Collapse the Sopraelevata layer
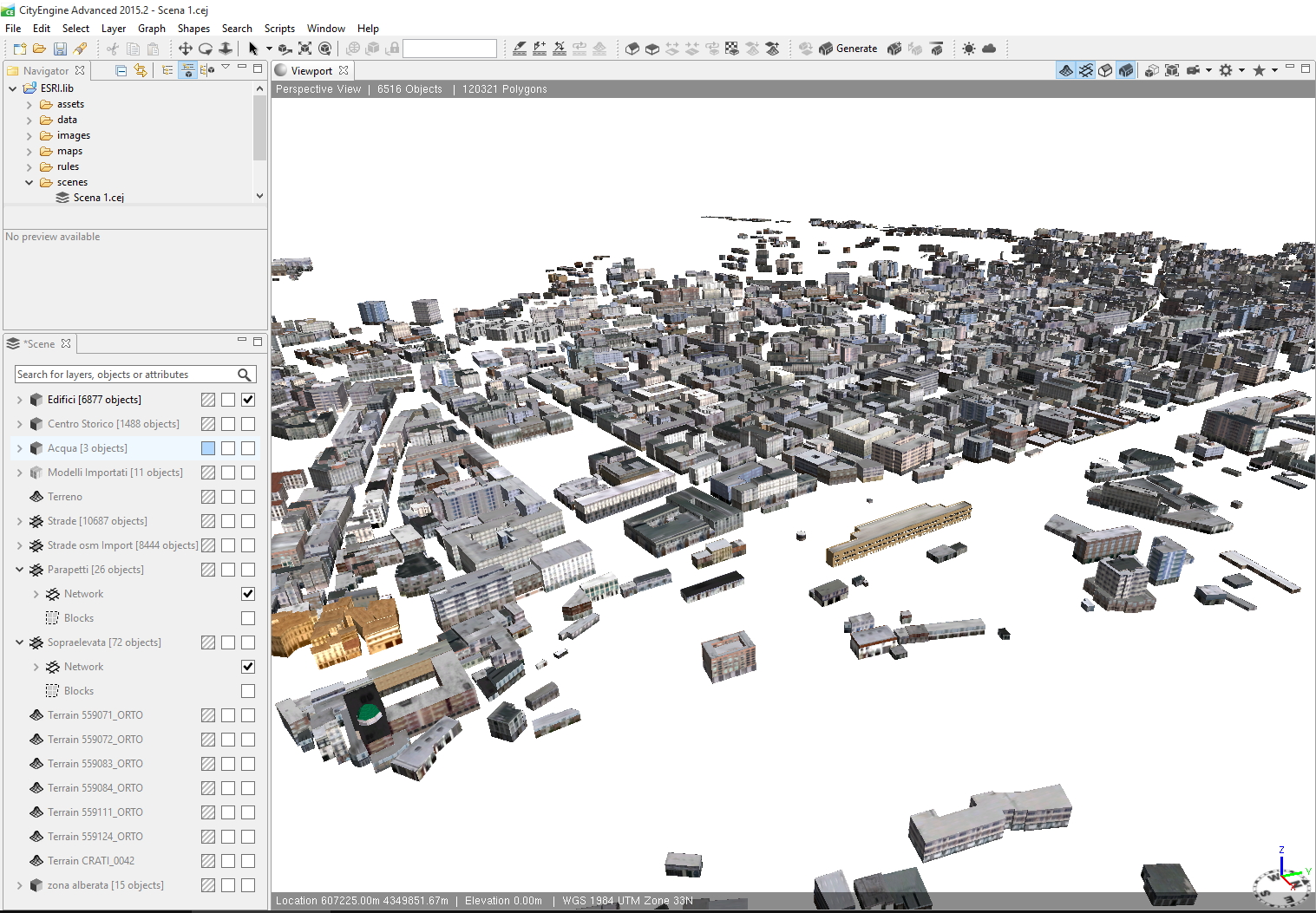The width and height of the screenshot is (1316, 913). 19,642
